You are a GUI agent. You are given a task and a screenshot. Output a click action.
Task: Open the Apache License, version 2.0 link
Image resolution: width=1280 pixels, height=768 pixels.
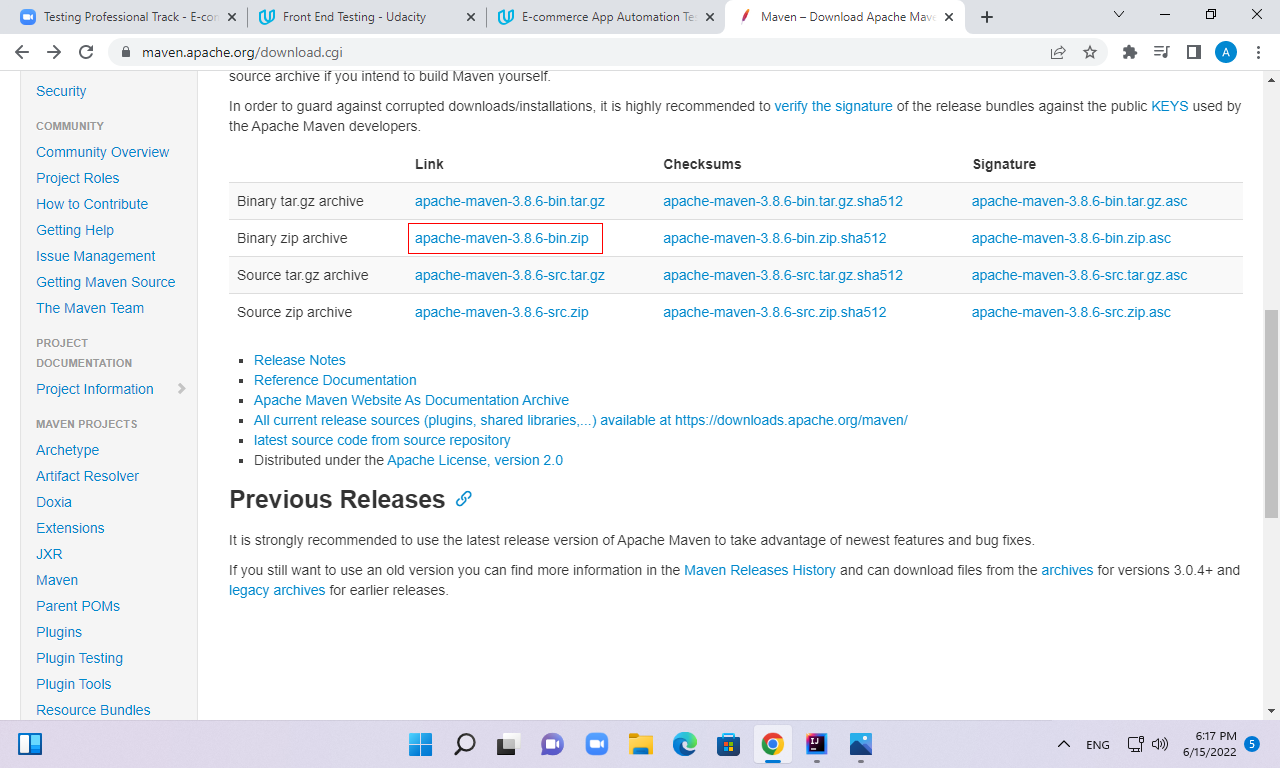475,460
